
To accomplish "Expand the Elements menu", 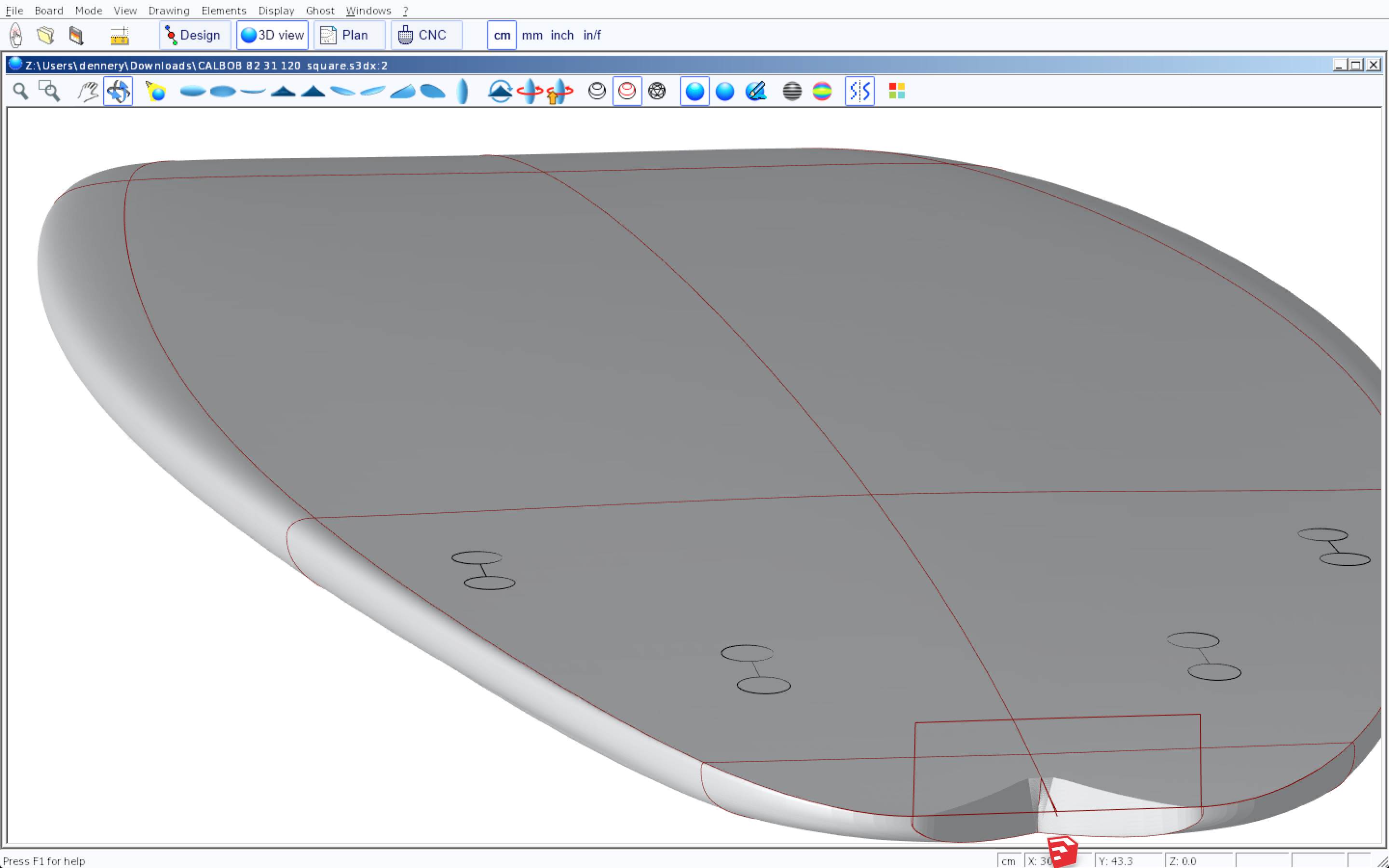I will coord(224,10).
